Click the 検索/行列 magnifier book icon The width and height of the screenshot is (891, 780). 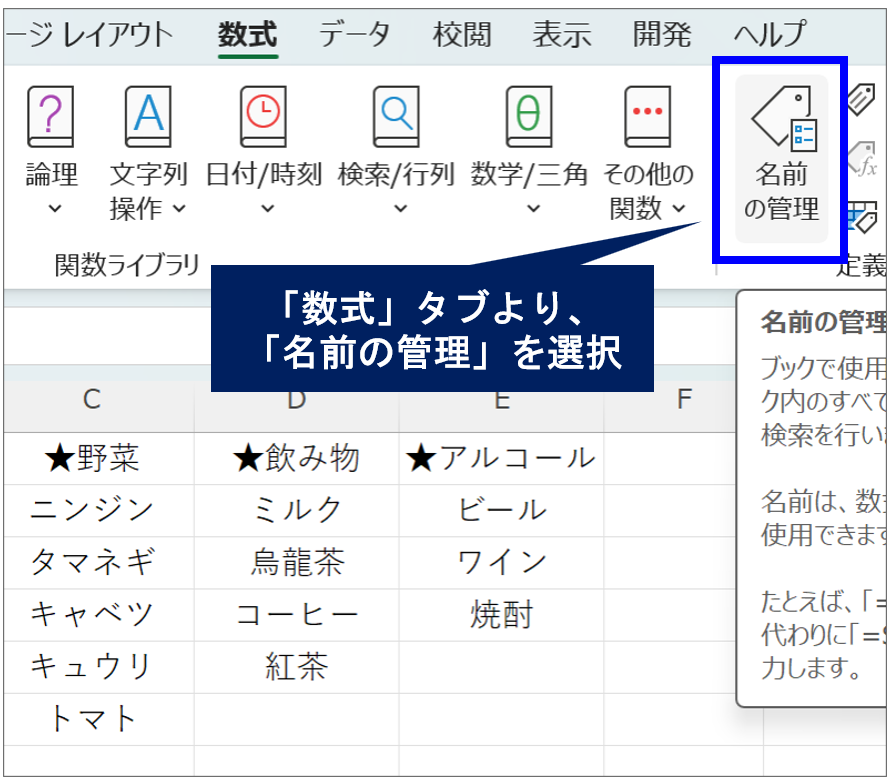pos(396,117)
